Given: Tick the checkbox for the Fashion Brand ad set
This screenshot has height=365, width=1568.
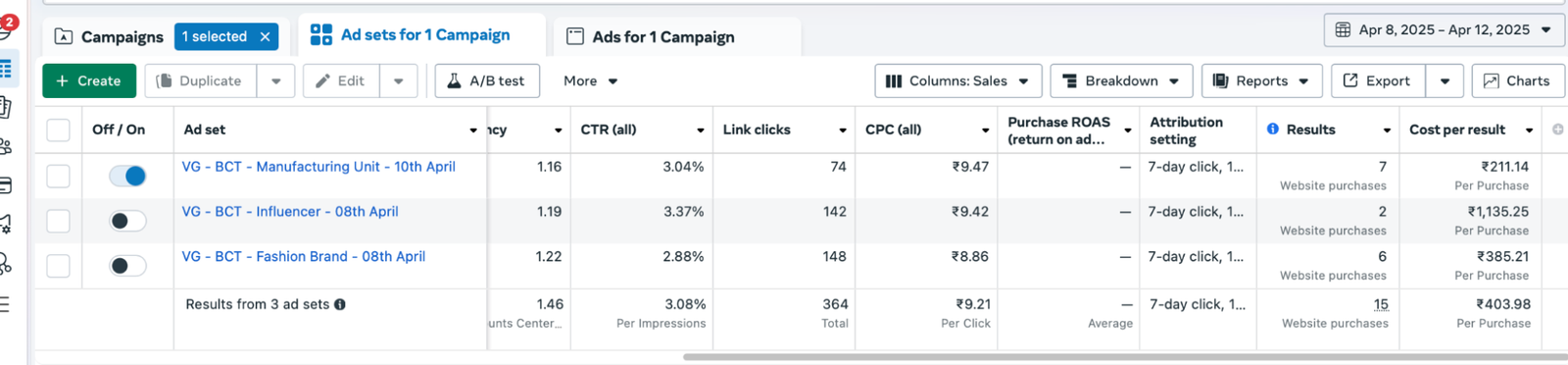Looking at the screenshot, I should 59,266.
